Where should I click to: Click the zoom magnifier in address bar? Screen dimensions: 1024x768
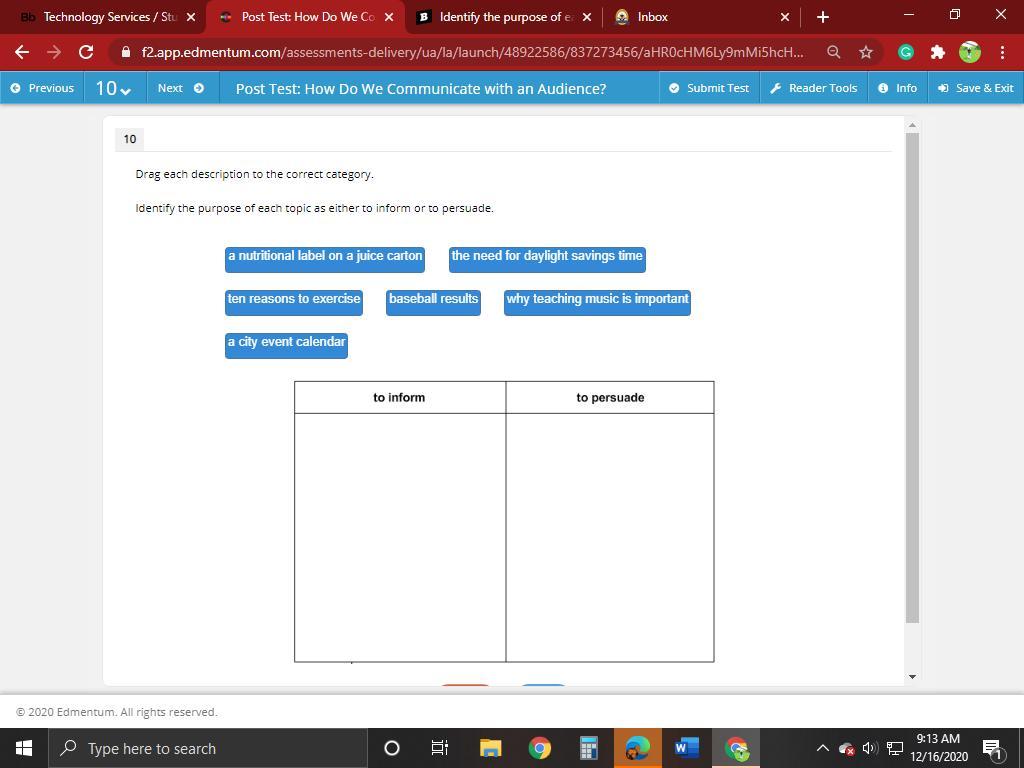[833, 52]
